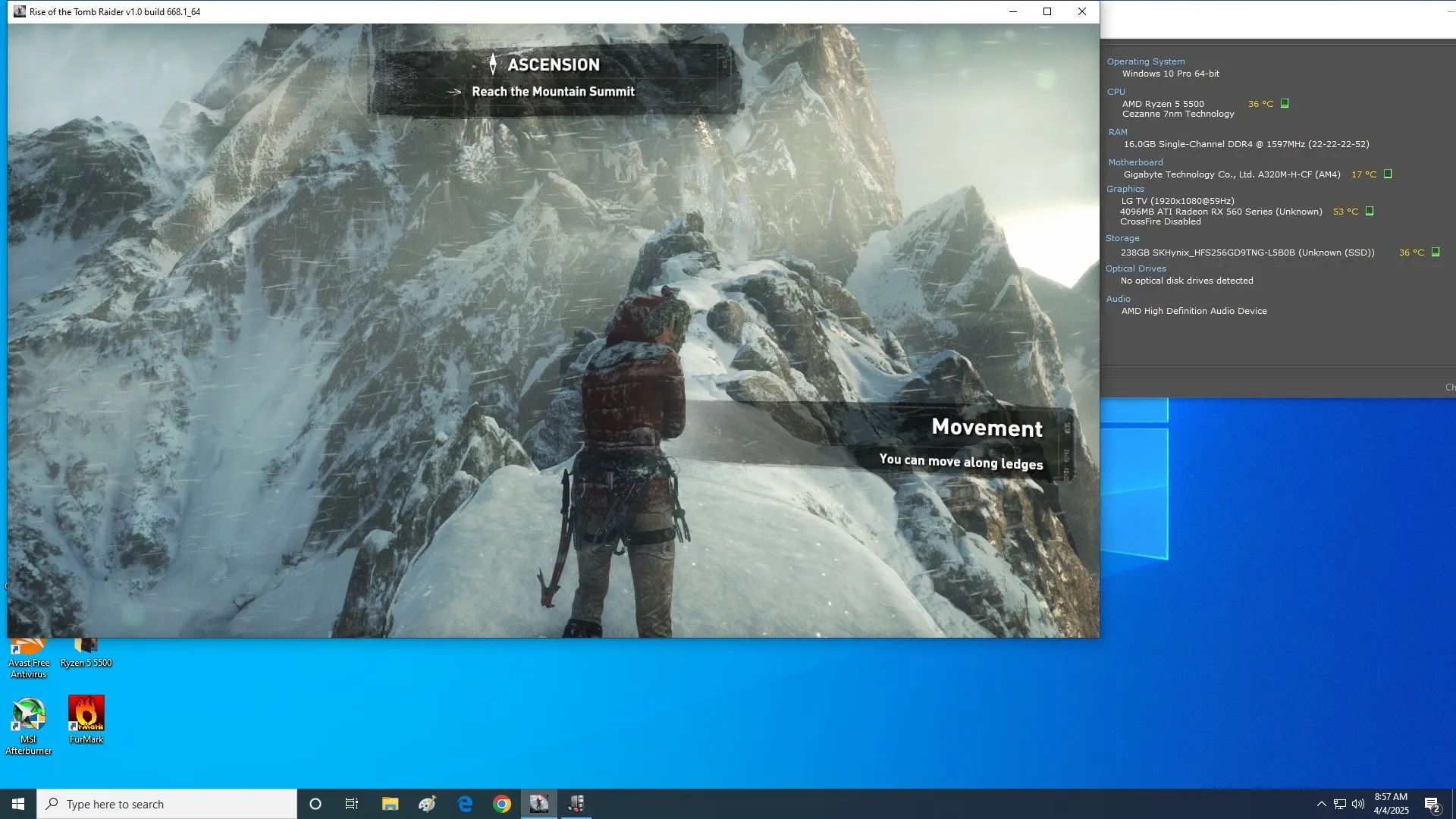Click the Radeon RX 560 temperature indicator icon

click(1370, 211)
